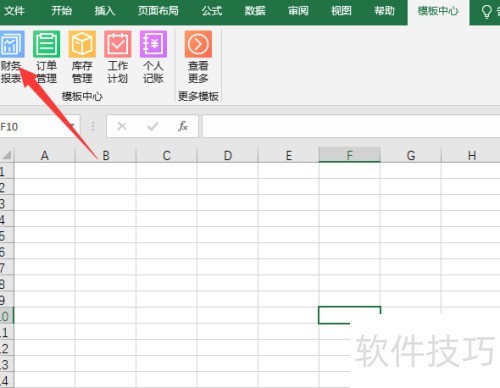Click inside the formula bar input
The image size is (500, 388).
351,126
